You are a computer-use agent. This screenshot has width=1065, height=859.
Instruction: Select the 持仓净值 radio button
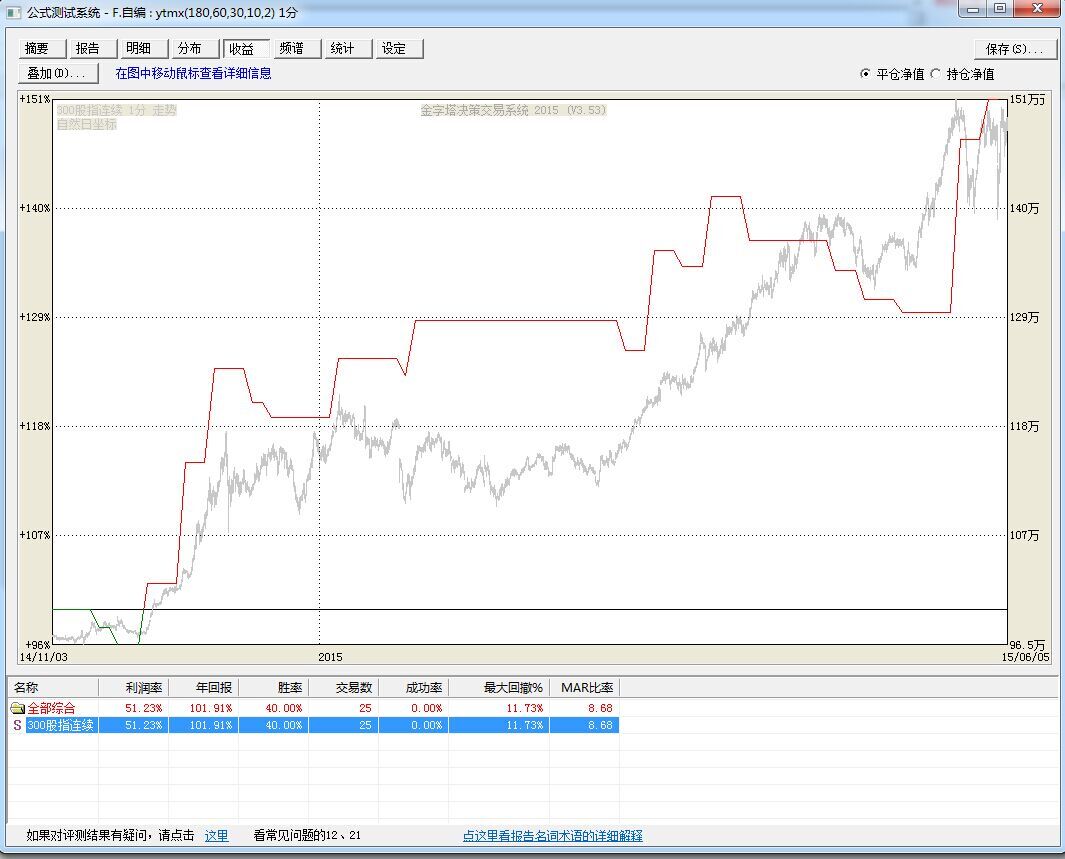tap(936, 74)
